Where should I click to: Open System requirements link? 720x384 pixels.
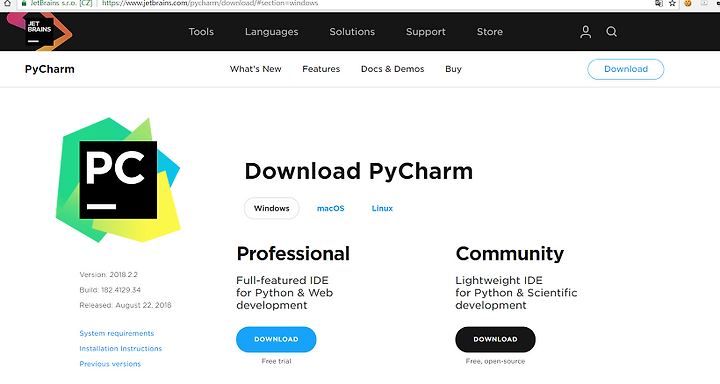pos(117,333)
